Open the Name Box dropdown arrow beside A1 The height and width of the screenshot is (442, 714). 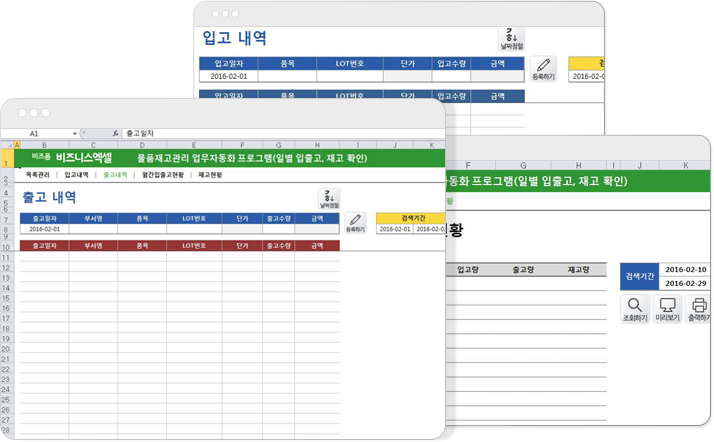coord(75,133)
